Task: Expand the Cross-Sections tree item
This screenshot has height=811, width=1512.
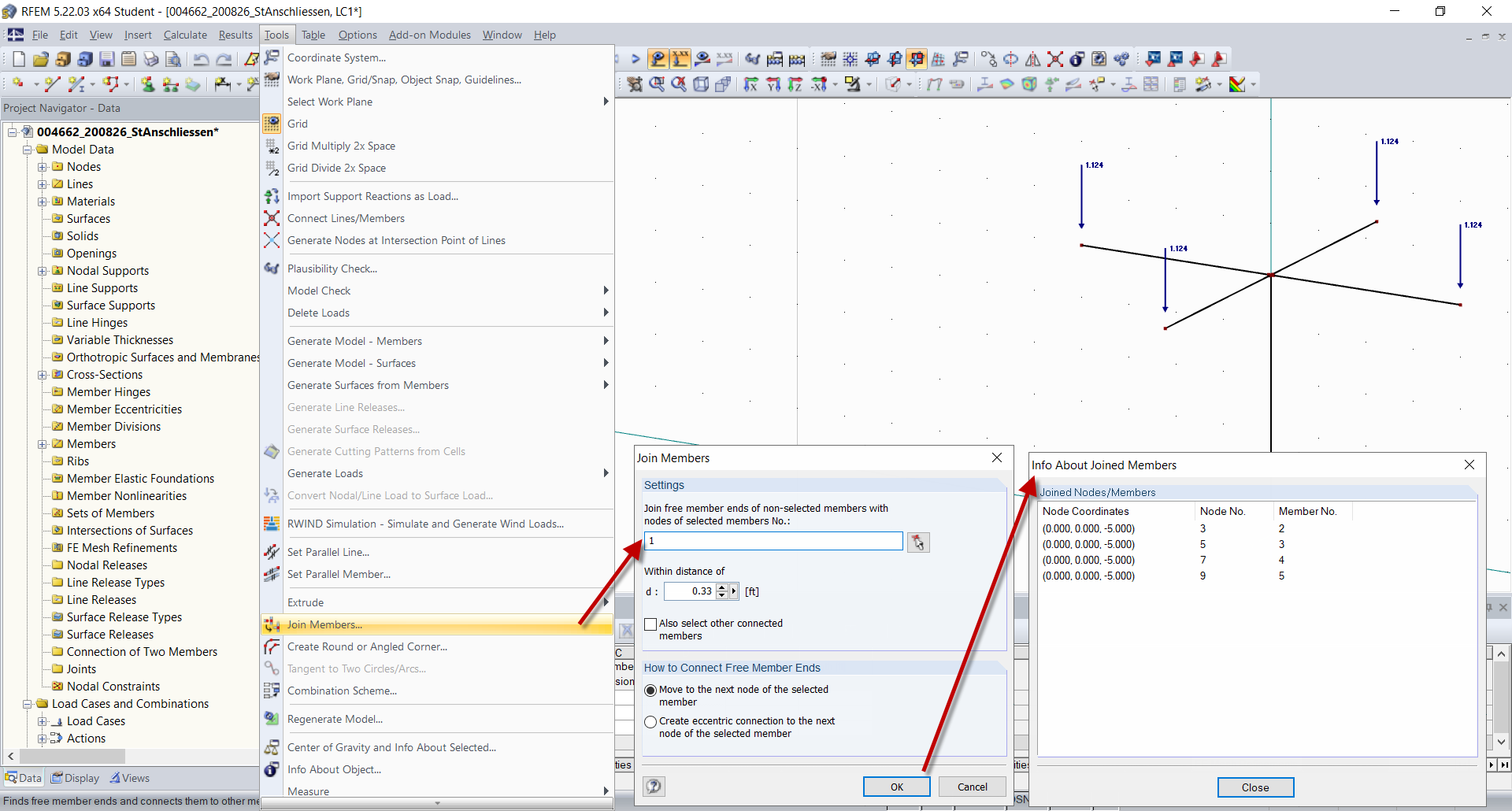Action: pyautogui.click(x=43, y=375)
